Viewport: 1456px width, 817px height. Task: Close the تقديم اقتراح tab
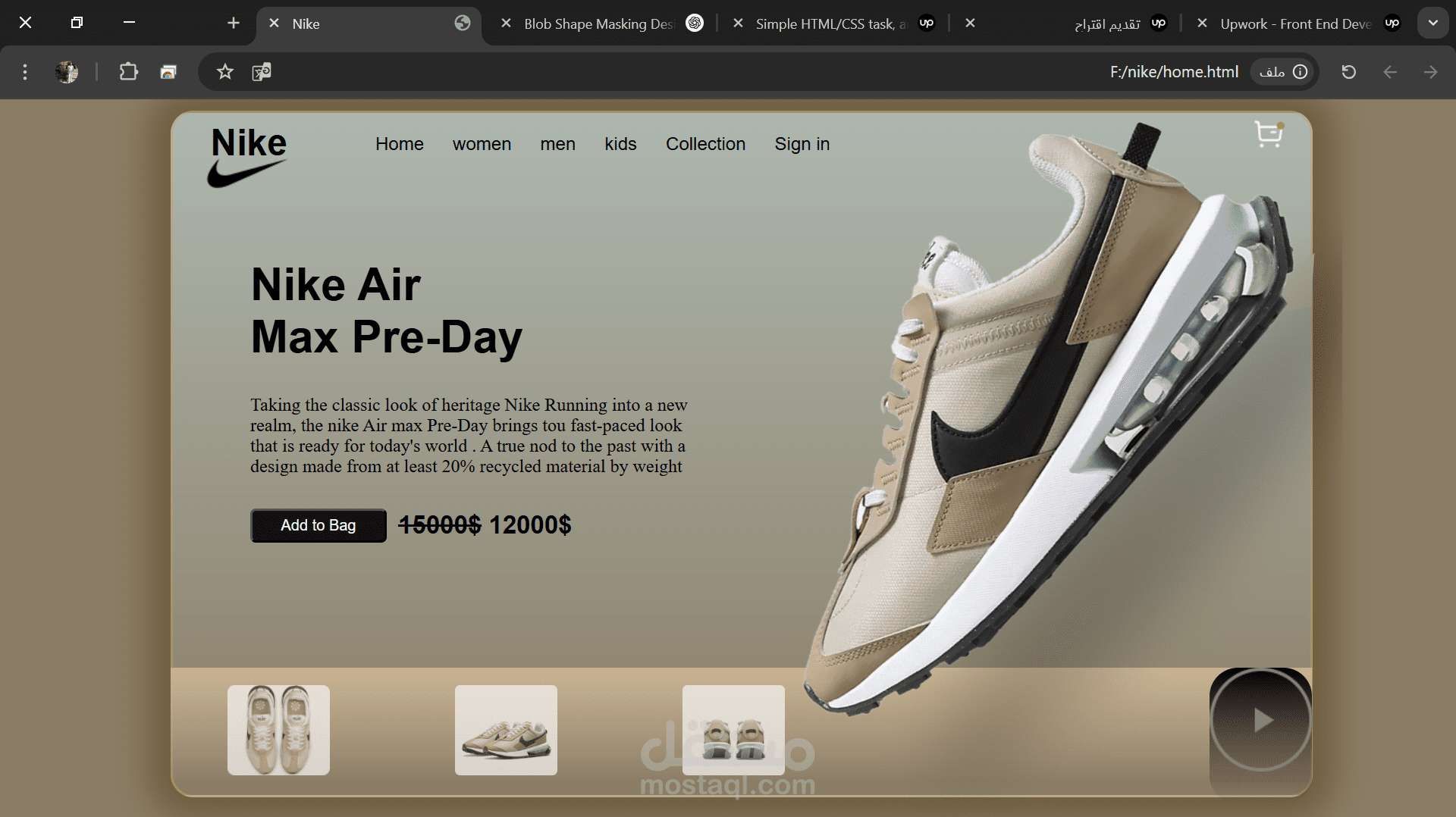970,23
